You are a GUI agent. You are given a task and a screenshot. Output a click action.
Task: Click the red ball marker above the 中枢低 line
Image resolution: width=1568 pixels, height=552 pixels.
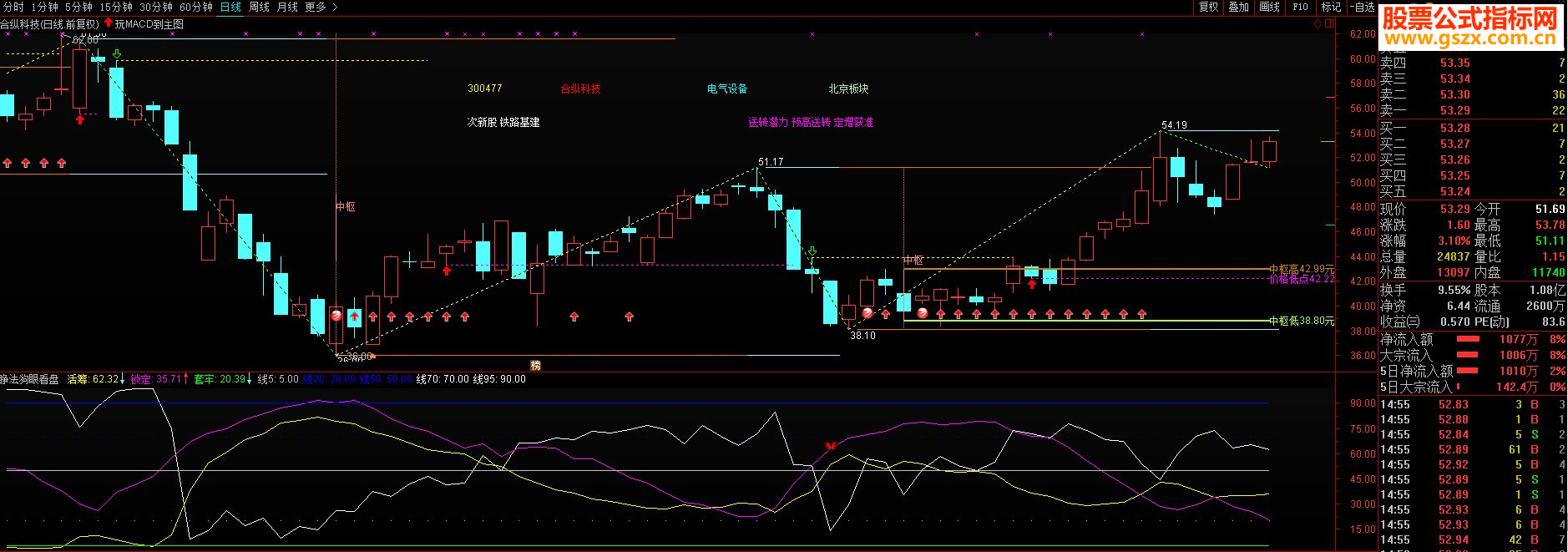pyautogui.click(x=923, y=313)
